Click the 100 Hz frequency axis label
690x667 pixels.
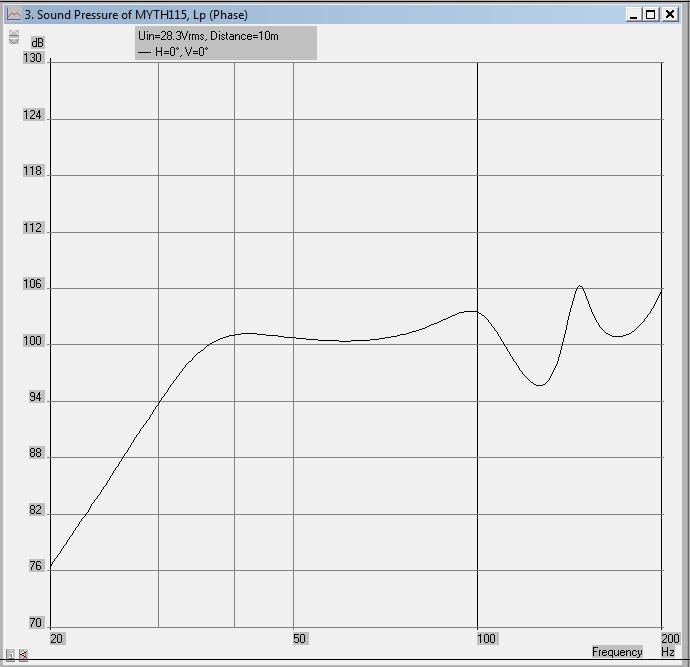click(x=487, y=638)
